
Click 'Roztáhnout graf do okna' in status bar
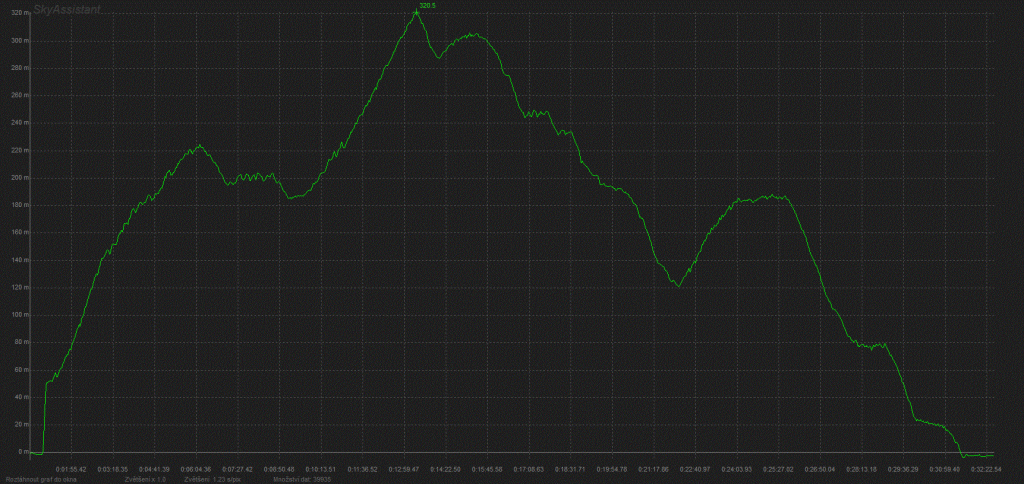click(41, 479)
